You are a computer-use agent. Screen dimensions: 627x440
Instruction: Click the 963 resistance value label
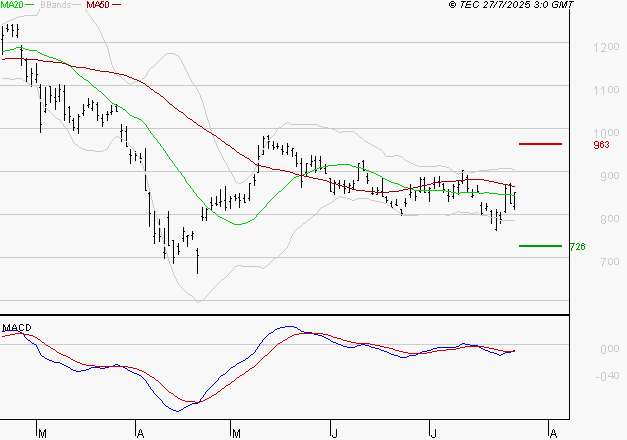(x=601, y=145)
